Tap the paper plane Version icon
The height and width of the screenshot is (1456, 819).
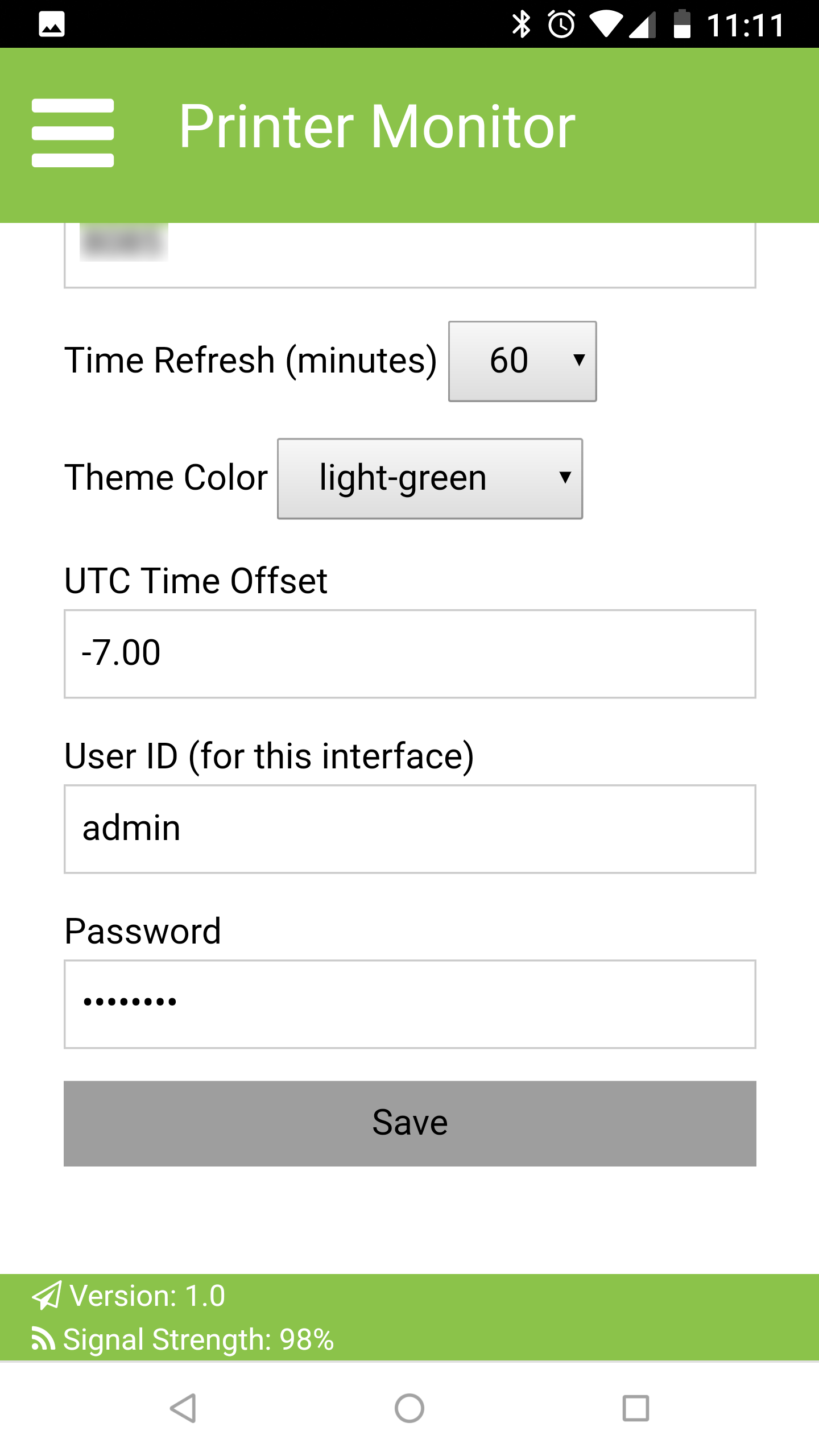[x=47, y=1296]
